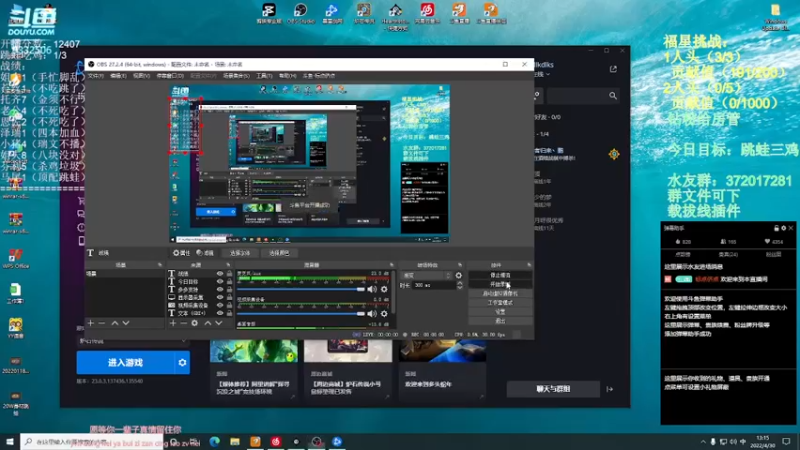Click 停止推流 button in OBS controls
Screen dimensions: 800x450
click(500, 276)
